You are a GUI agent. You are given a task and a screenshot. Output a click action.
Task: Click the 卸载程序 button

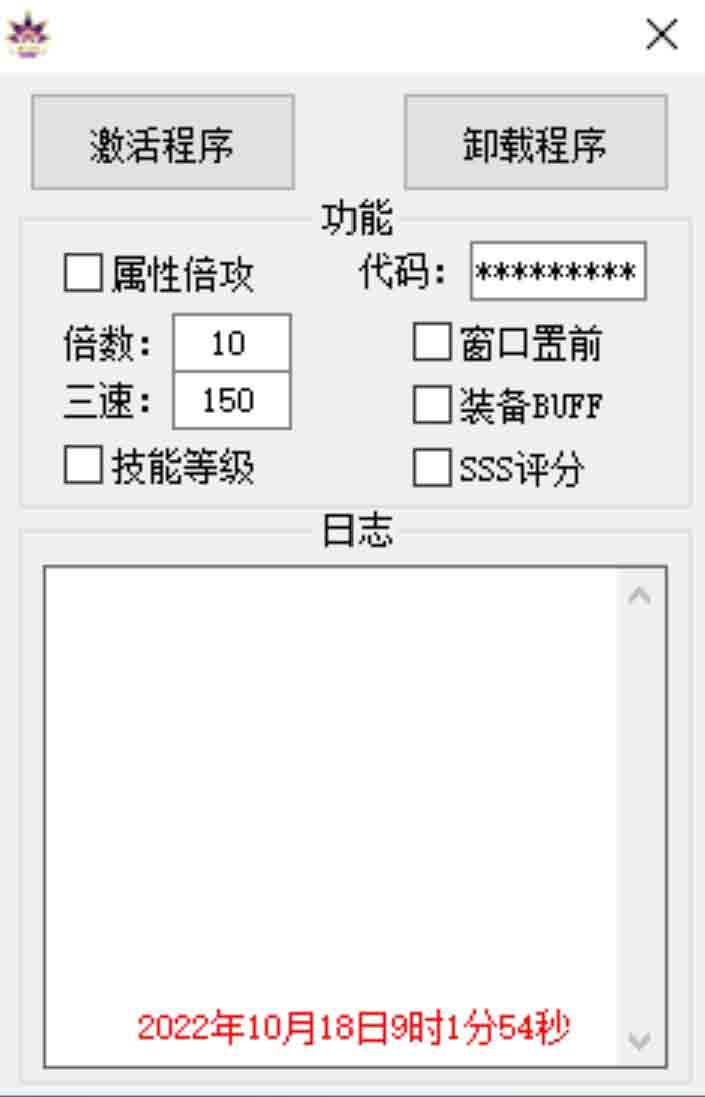coord(536,143)
